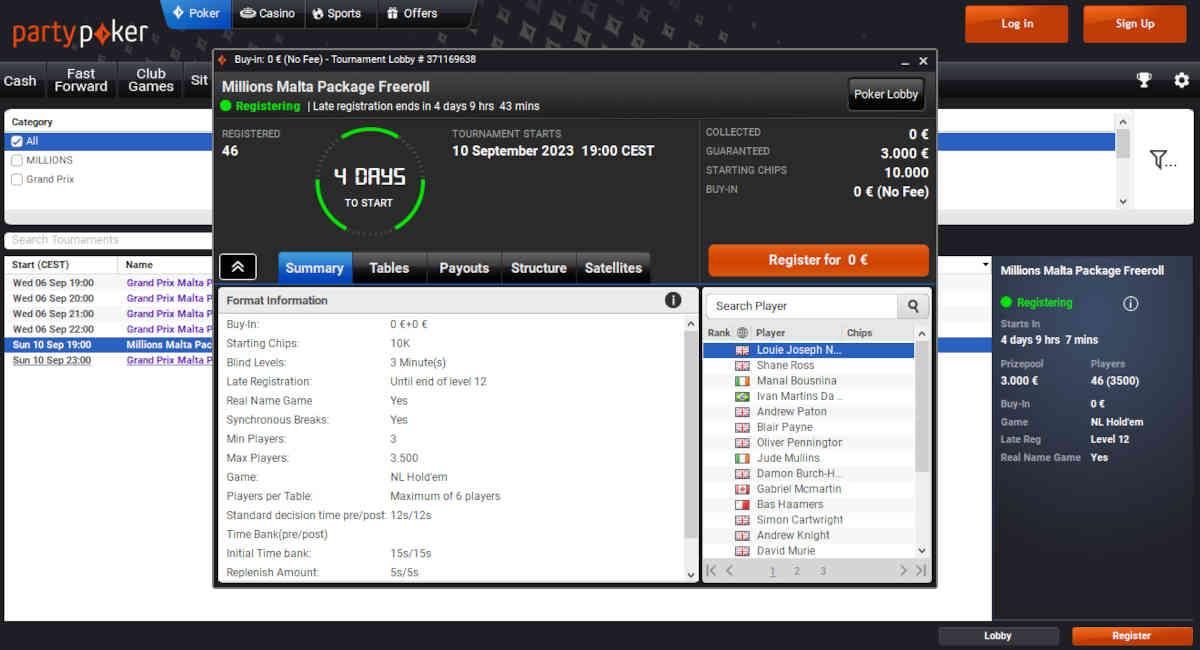Select player Andrew Paton
This screenshot has height=650, width=1200.
[x=808, y=412]
